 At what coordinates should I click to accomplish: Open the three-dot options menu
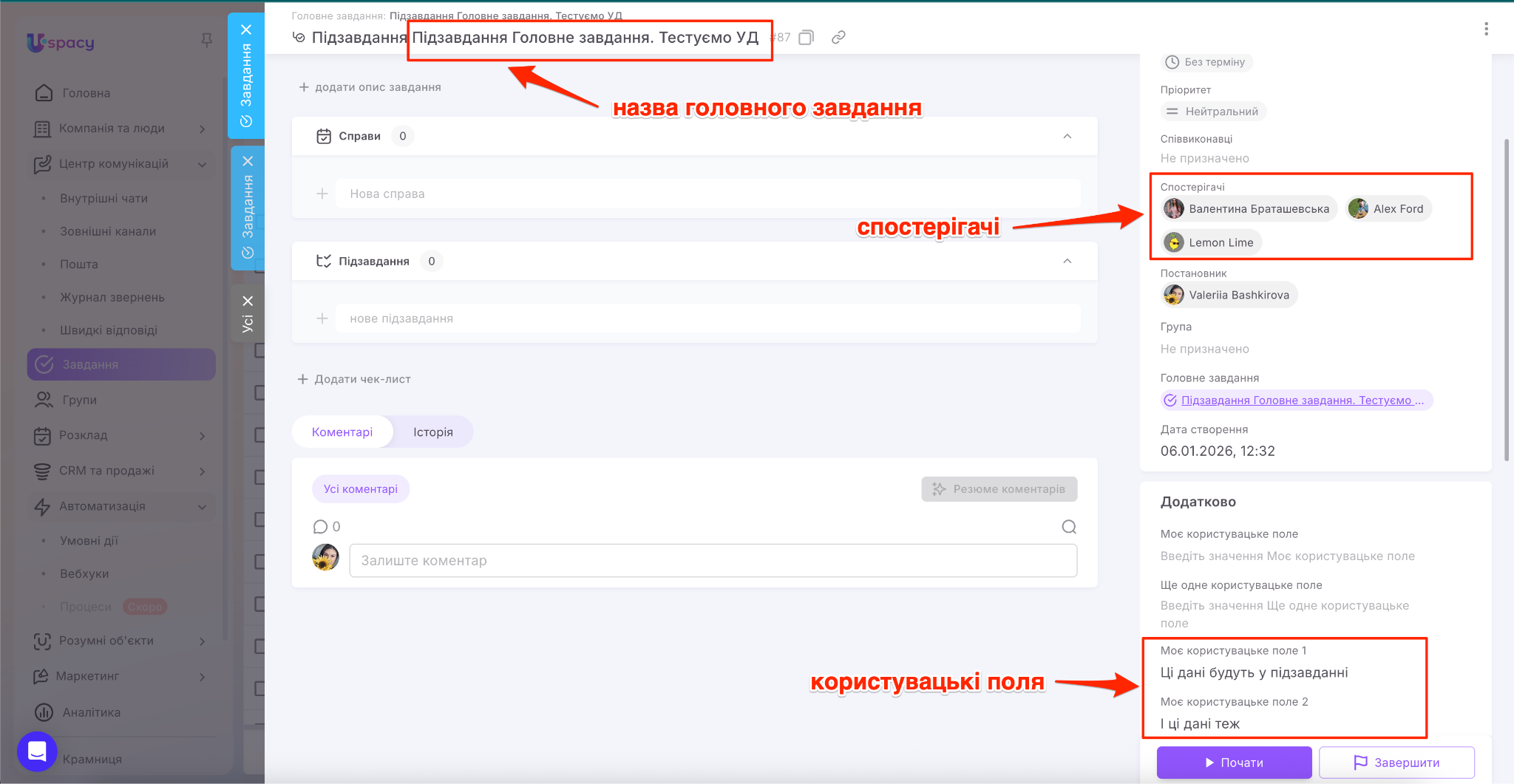[x=1486, y=29]
